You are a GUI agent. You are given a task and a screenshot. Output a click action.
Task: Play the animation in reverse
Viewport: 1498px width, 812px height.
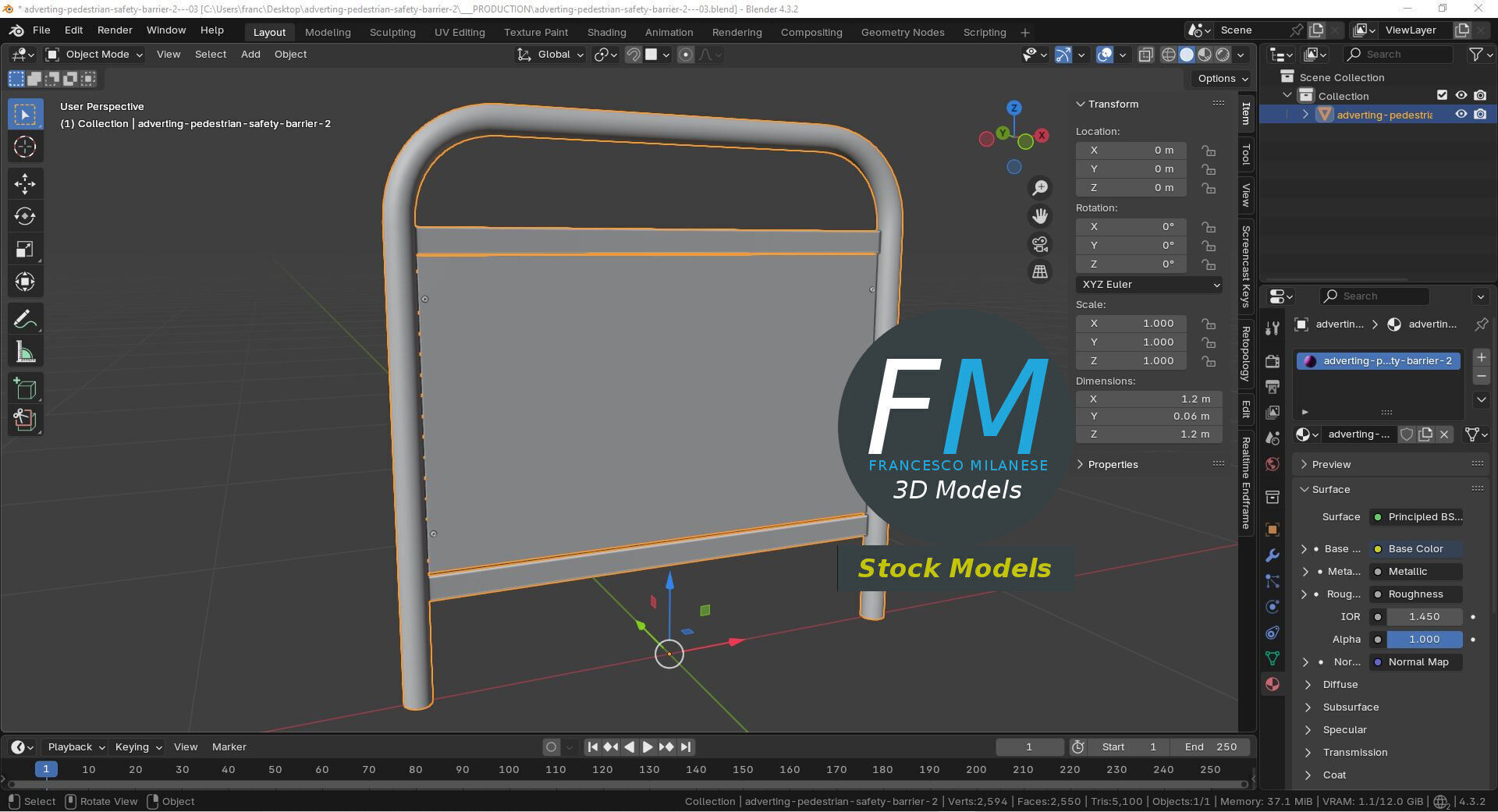point(629,747)
